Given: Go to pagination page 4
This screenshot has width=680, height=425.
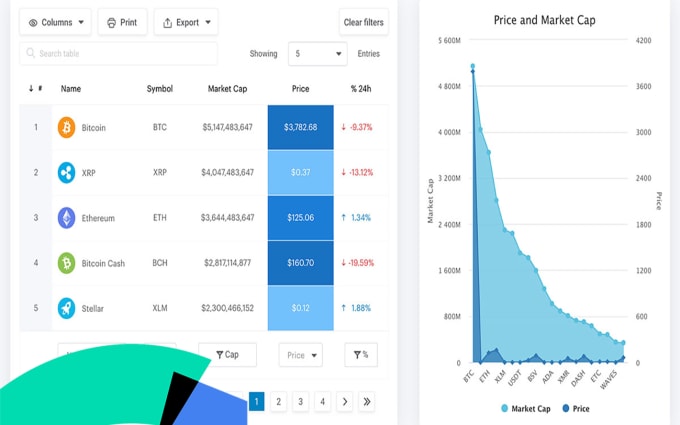Looking at the screenshot, I should coord(322,402).
